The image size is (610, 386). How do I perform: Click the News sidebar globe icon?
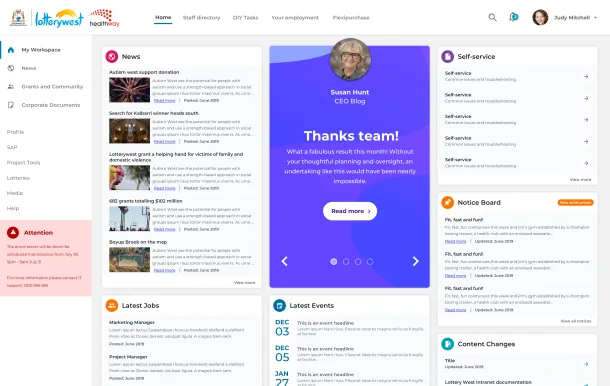pos(11,68)
